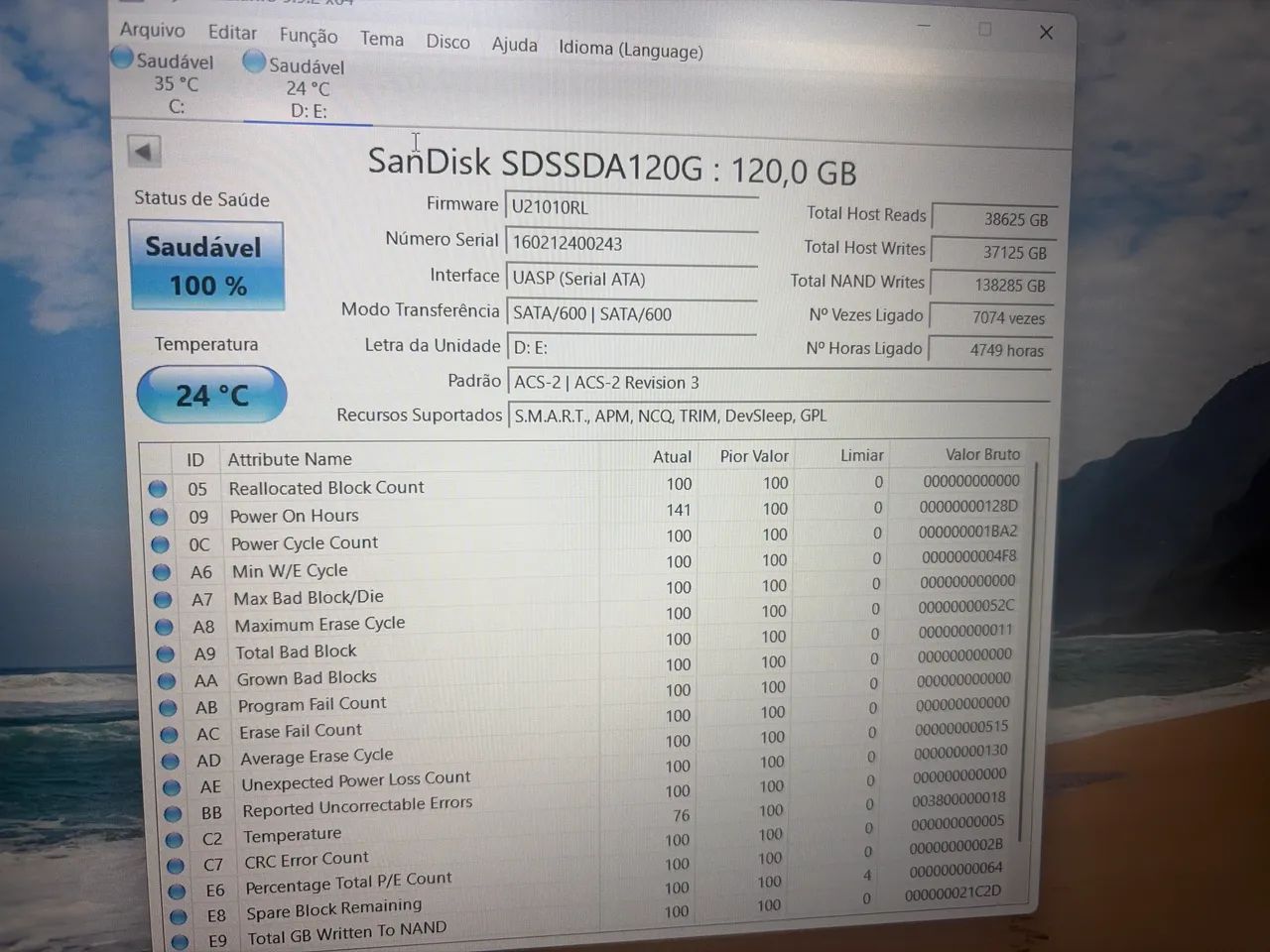Click the status dot for Percentage Total P/E Count
Image resolution: width=1270 pixels, height=952 pixels.
pyautogui.click(x=178, y=892)
